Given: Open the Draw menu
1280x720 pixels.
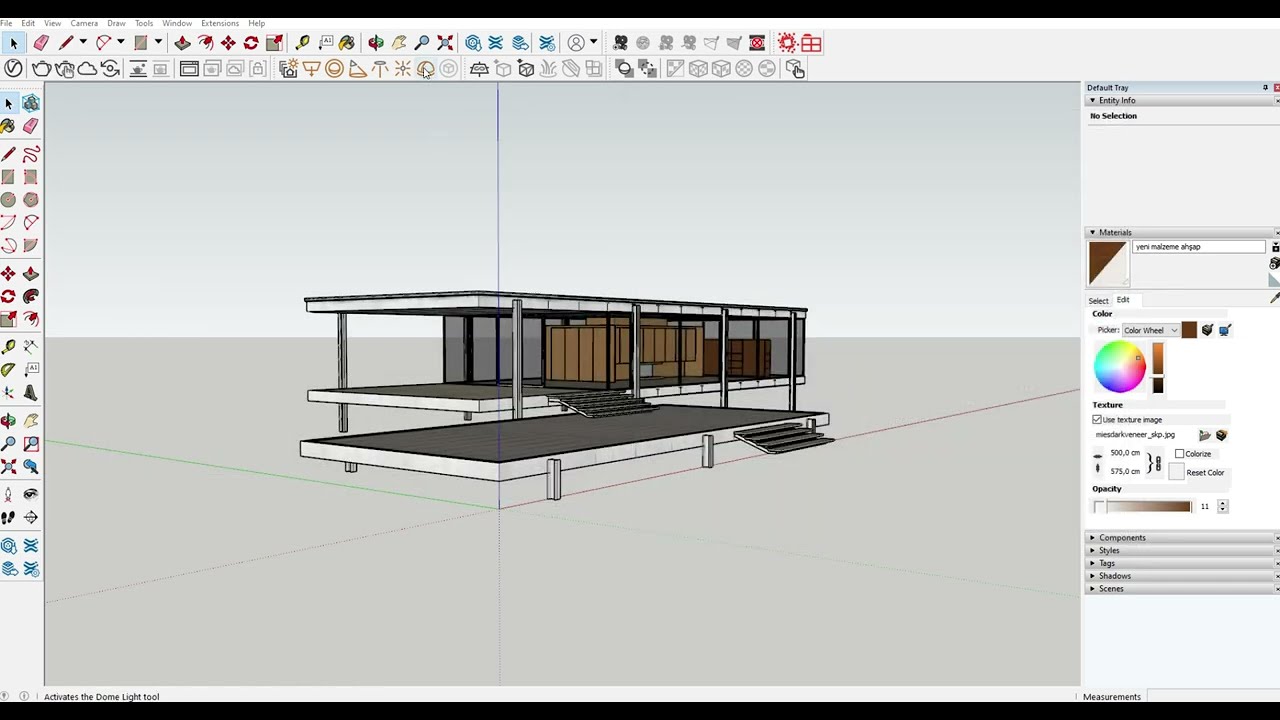Looking at the screenshot, I should 116,23.
